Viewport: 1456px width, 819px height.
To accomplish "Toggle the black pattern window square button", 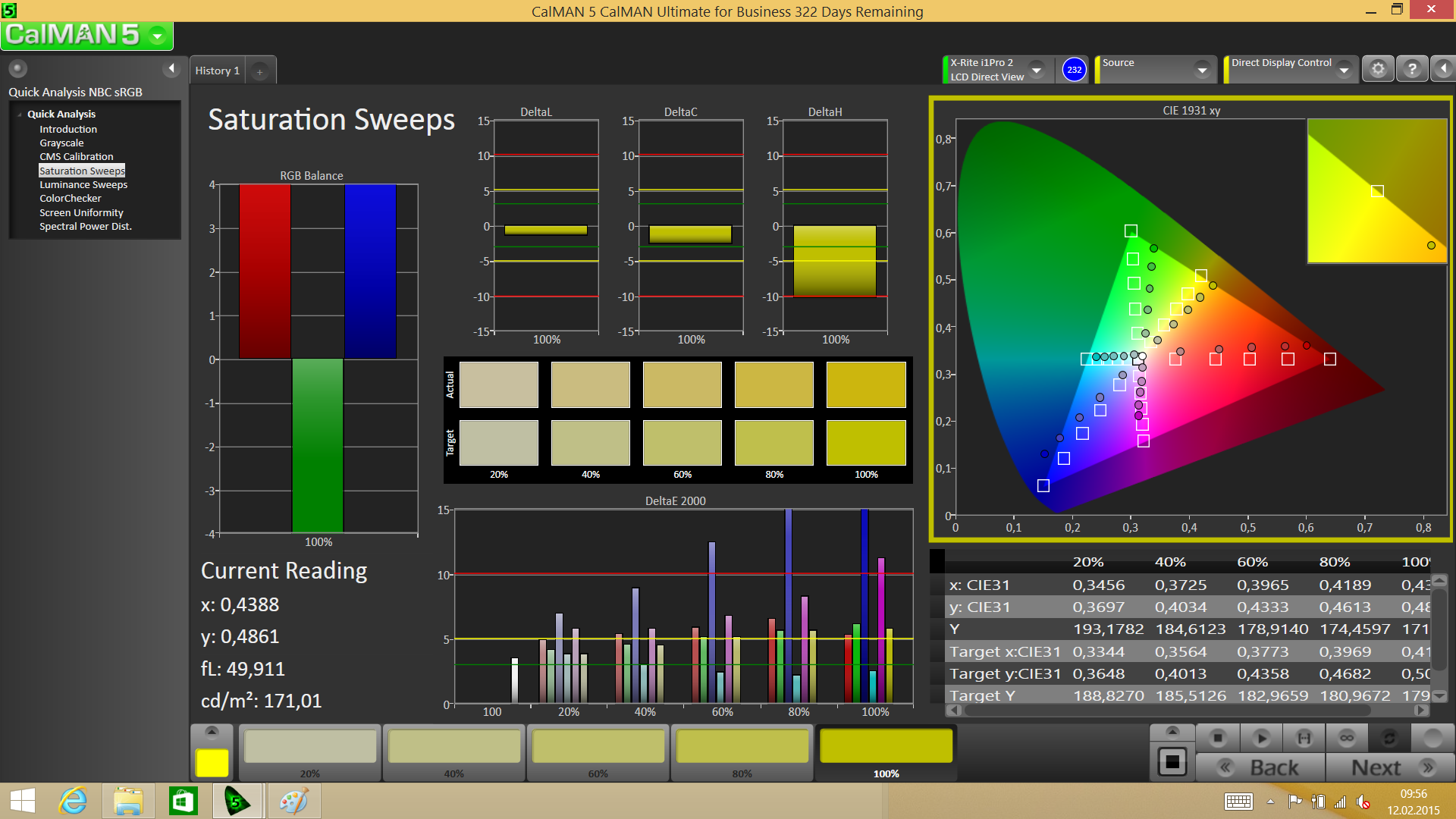I will coord(1172,761).
